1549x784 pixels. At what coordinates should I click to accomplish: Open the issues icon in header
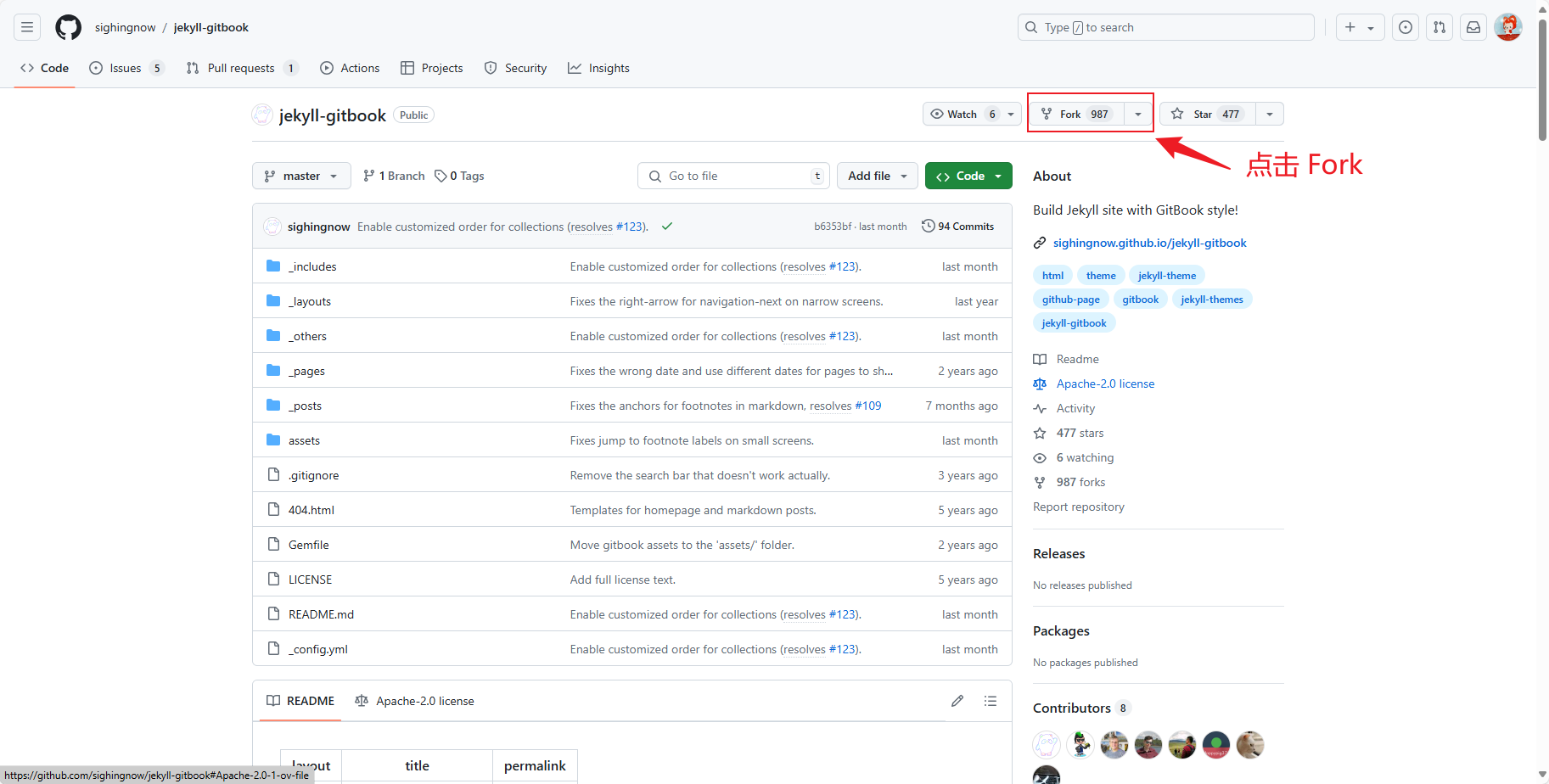tap(1406, 27)
